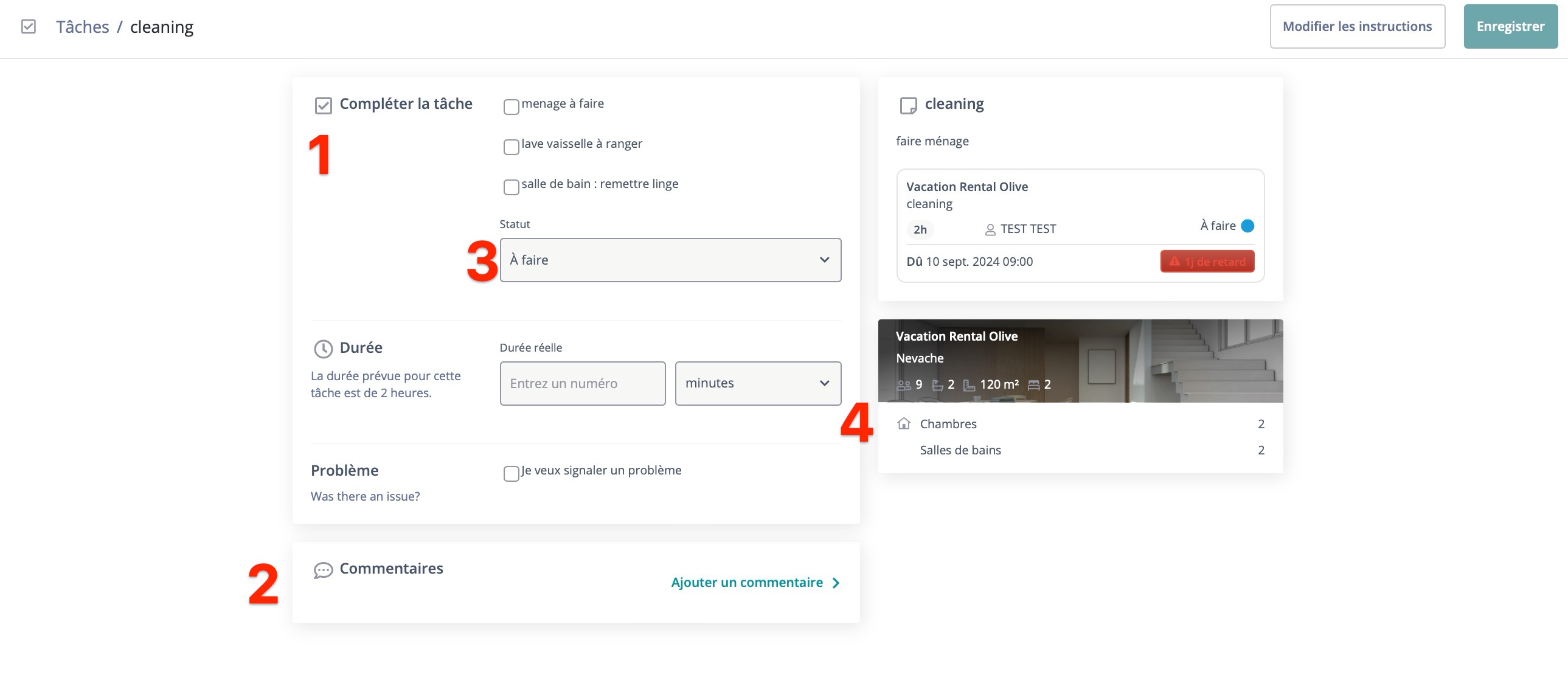Screen dimensions: 1568x674
Task: Click the Problème section heading
Action: 344,470
